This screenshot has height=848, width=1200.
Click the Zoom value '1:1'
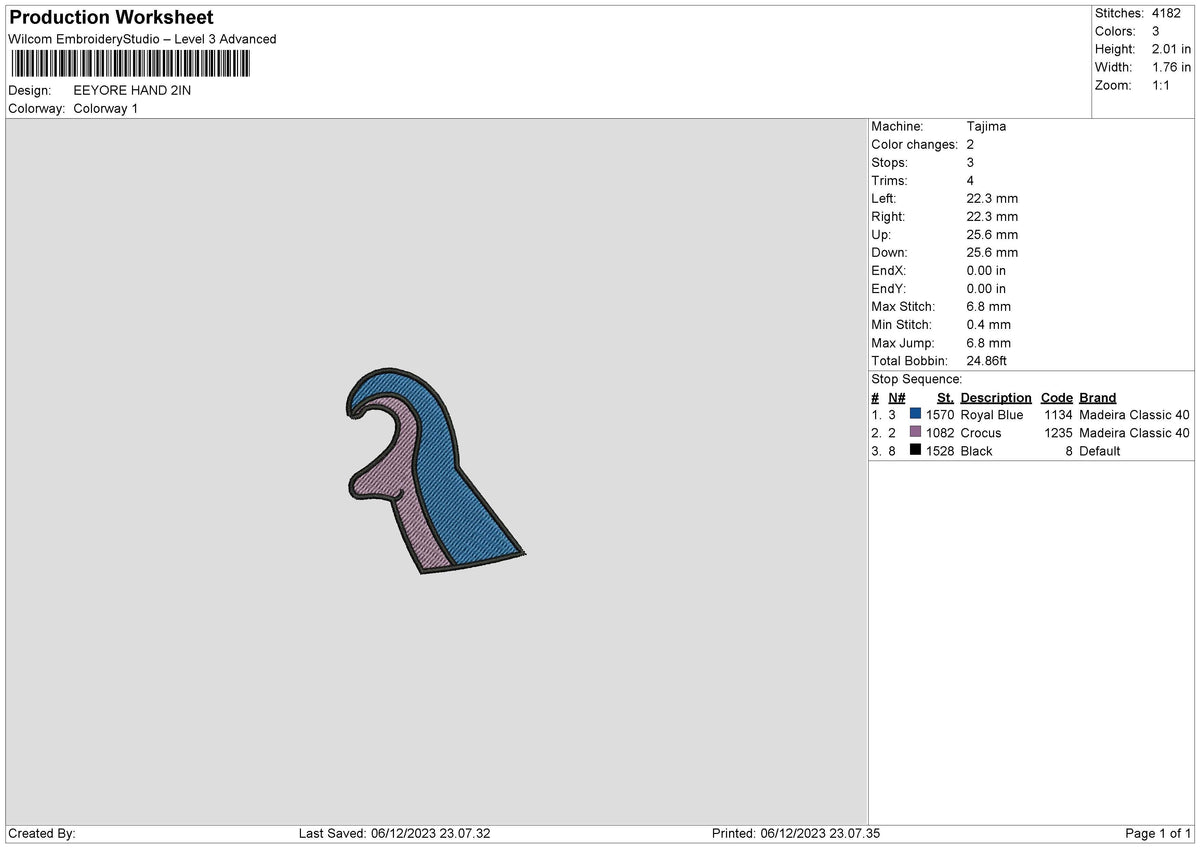coord(1163,85)
